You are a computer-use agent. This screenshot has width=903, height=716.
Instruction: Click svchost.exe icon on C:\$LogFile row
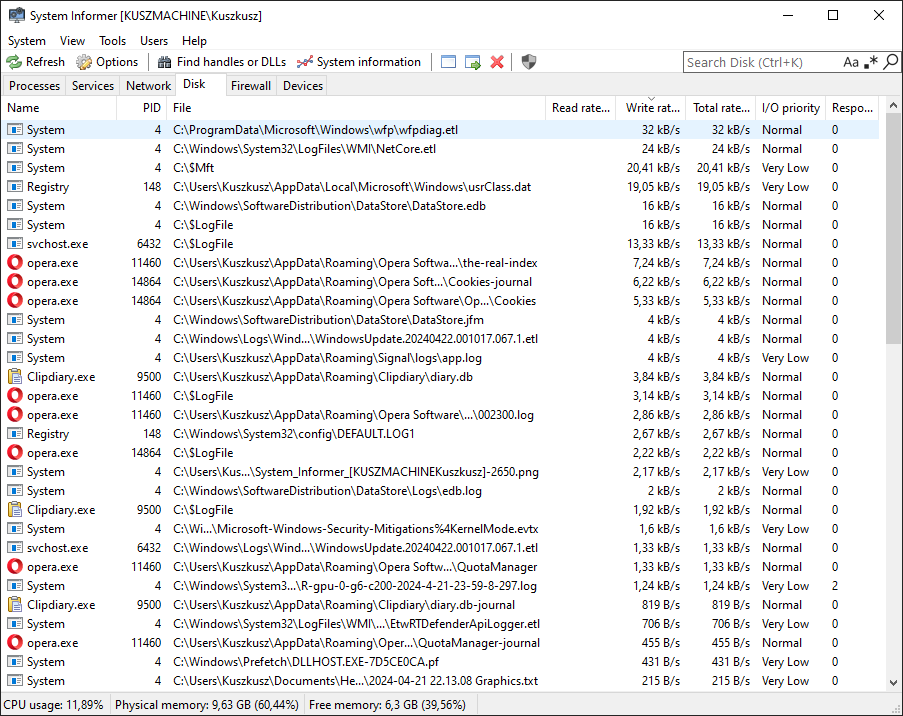15,244
